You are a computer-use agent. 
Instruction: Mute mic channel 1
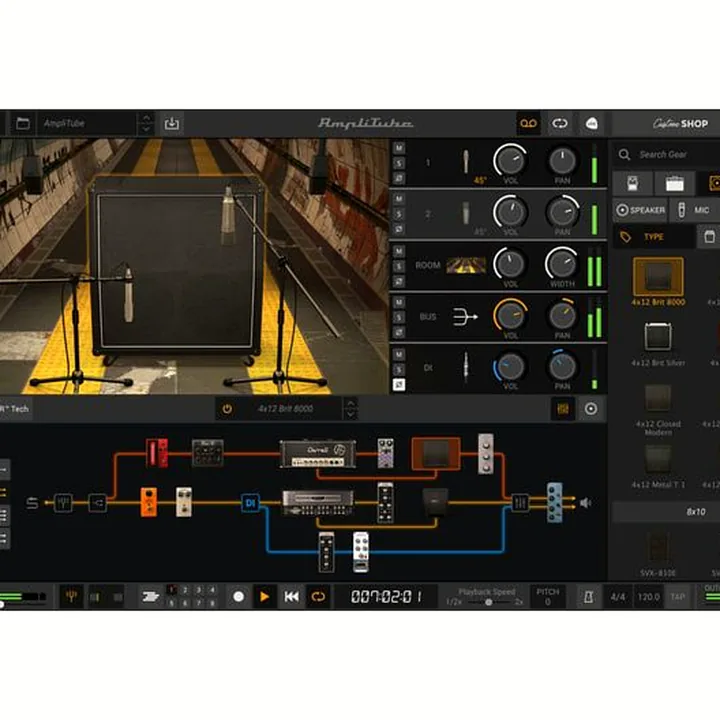399,148
